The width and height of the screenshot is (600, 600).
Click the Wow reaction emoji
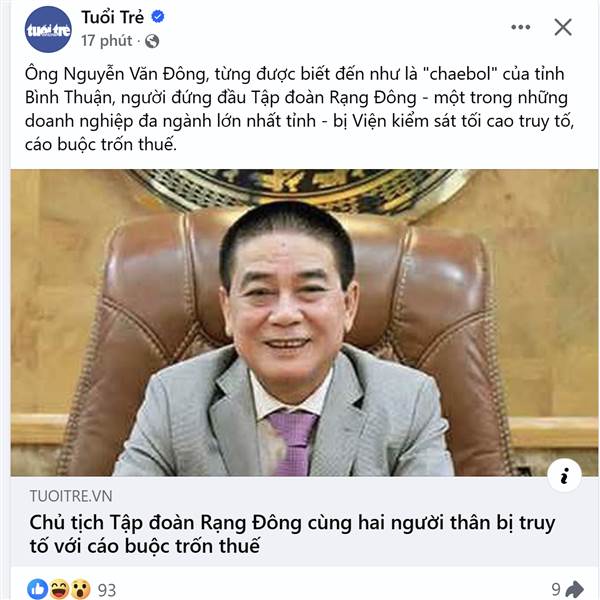click(80, 589)
